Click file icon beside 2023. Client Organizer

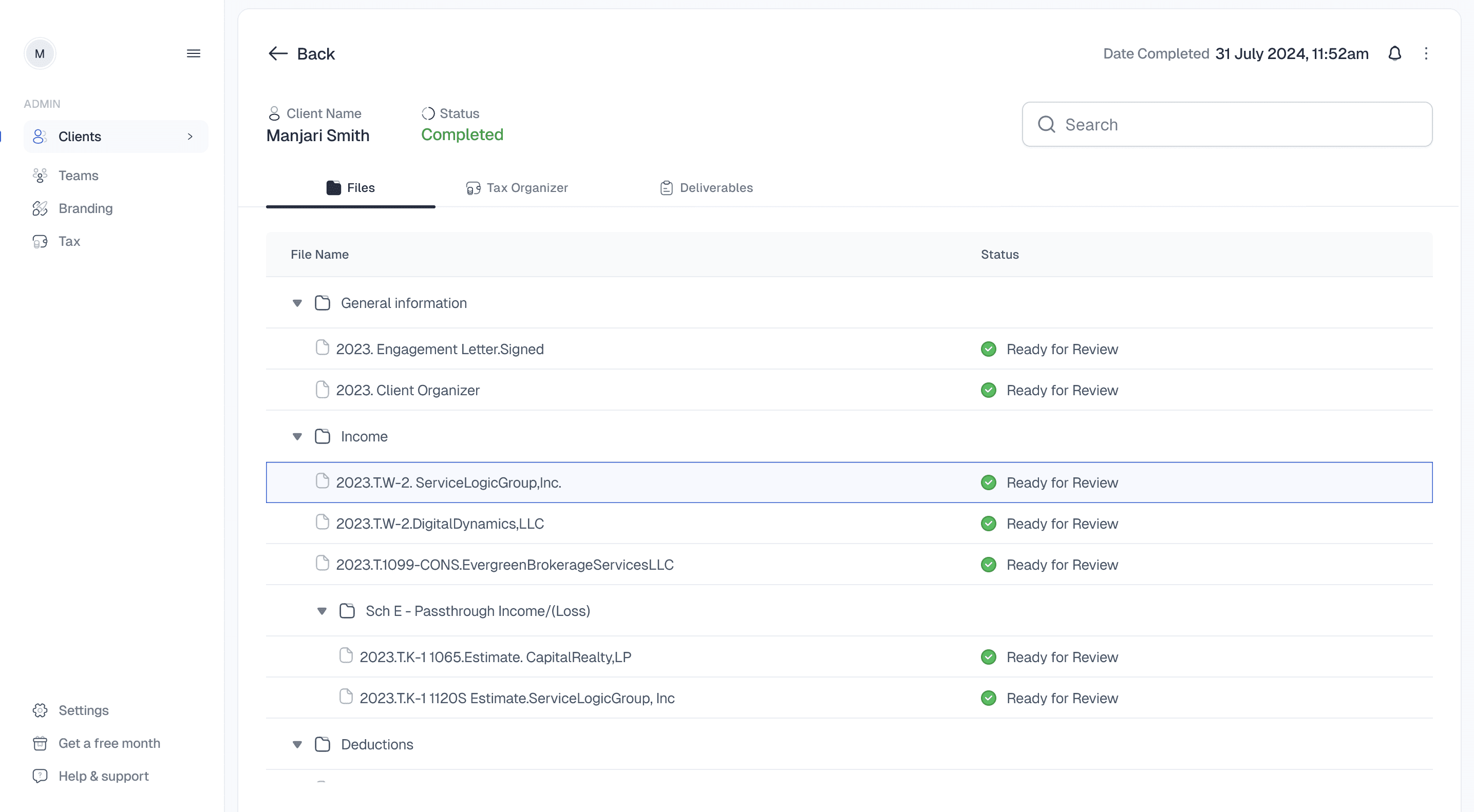tap(322, 389)
